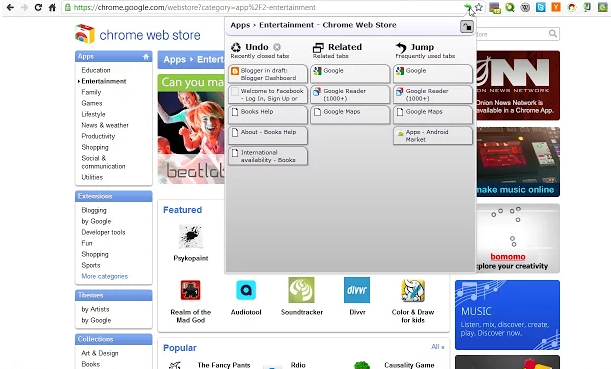The height and width of the screenshot is (369, 611).
Task: Open the browser Home page icon
Action: (52, 7)
